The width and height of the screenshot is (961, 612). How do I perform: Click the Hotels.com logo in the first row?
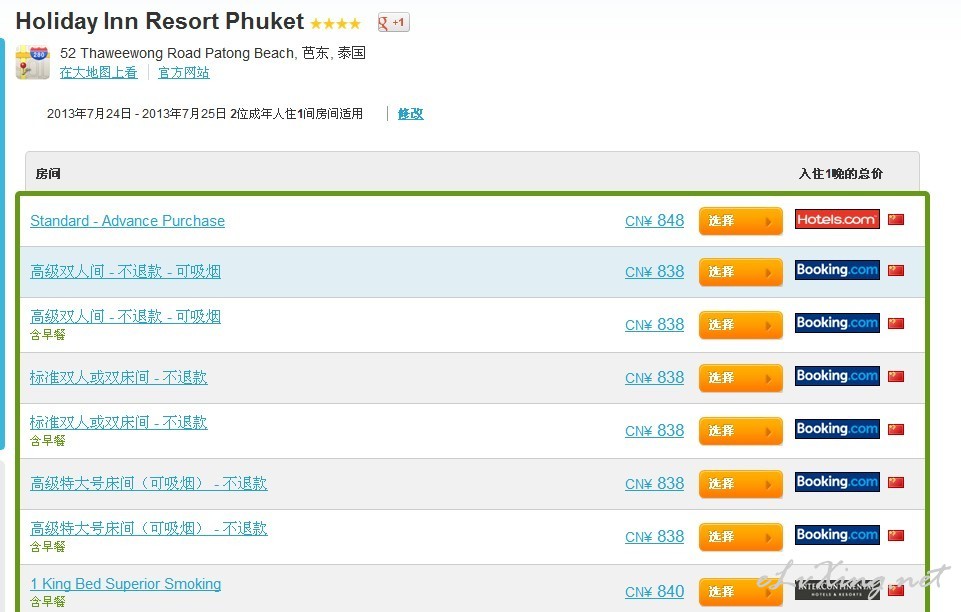pos(837,219)
